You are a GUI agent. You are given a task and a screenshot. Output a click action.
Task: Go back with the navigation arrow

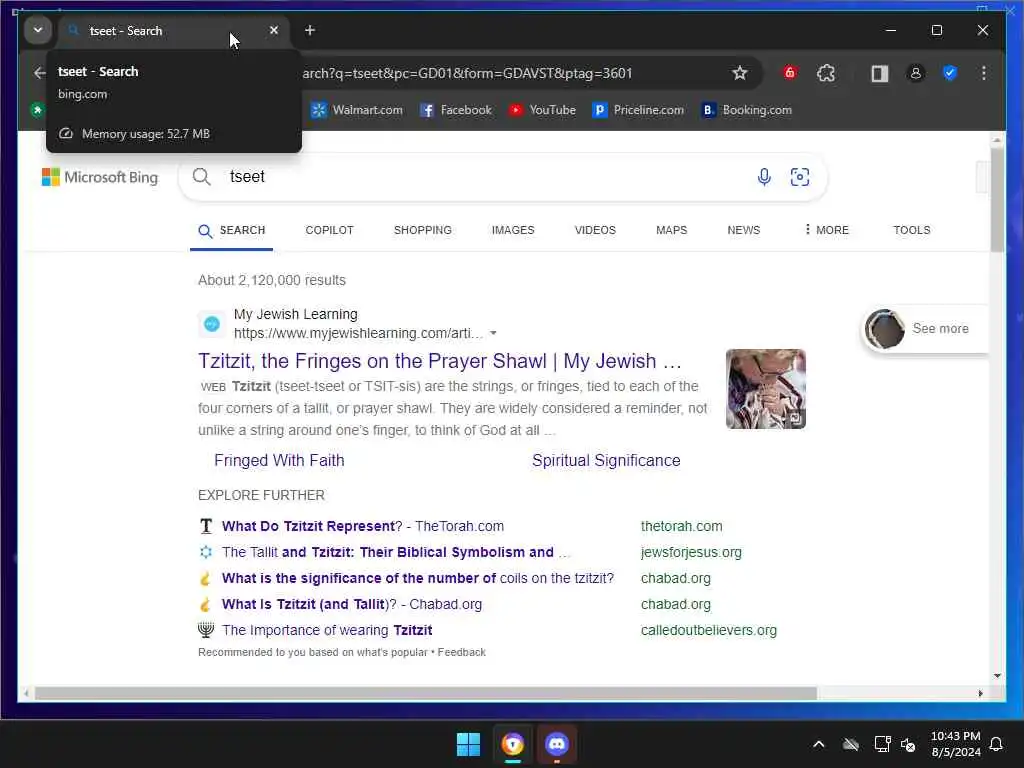coord(40,72)
